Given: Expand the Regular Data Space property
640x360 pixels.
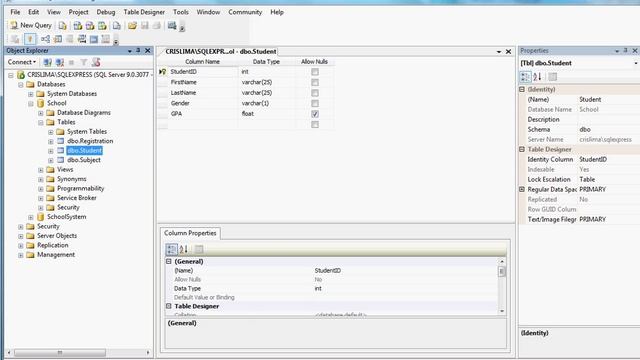Looking at the screenshot, I should 522,189.
